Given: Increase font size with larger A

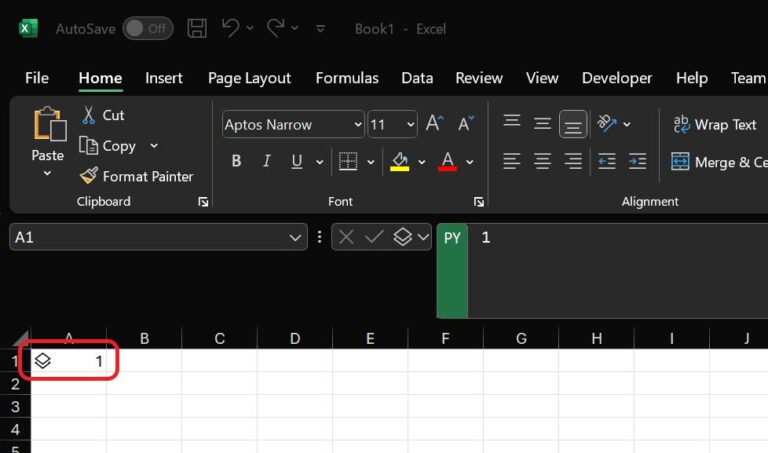Looking at the screenshot, I should tap(434, 123).
